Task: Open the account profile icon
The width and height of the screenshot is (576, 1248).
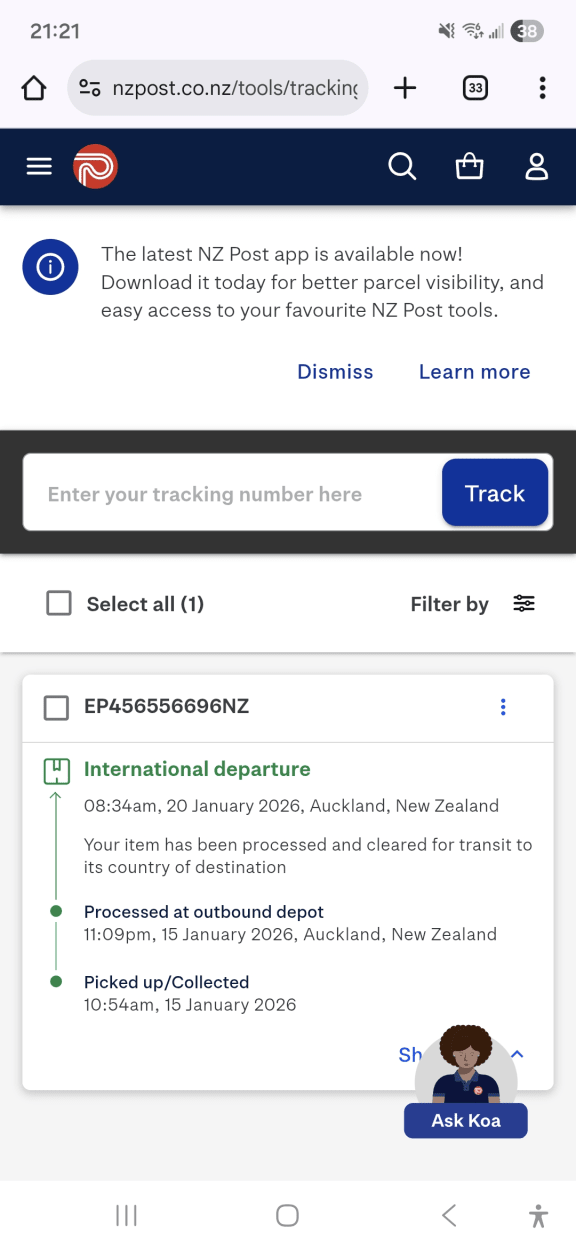Action: coord(536,166)
